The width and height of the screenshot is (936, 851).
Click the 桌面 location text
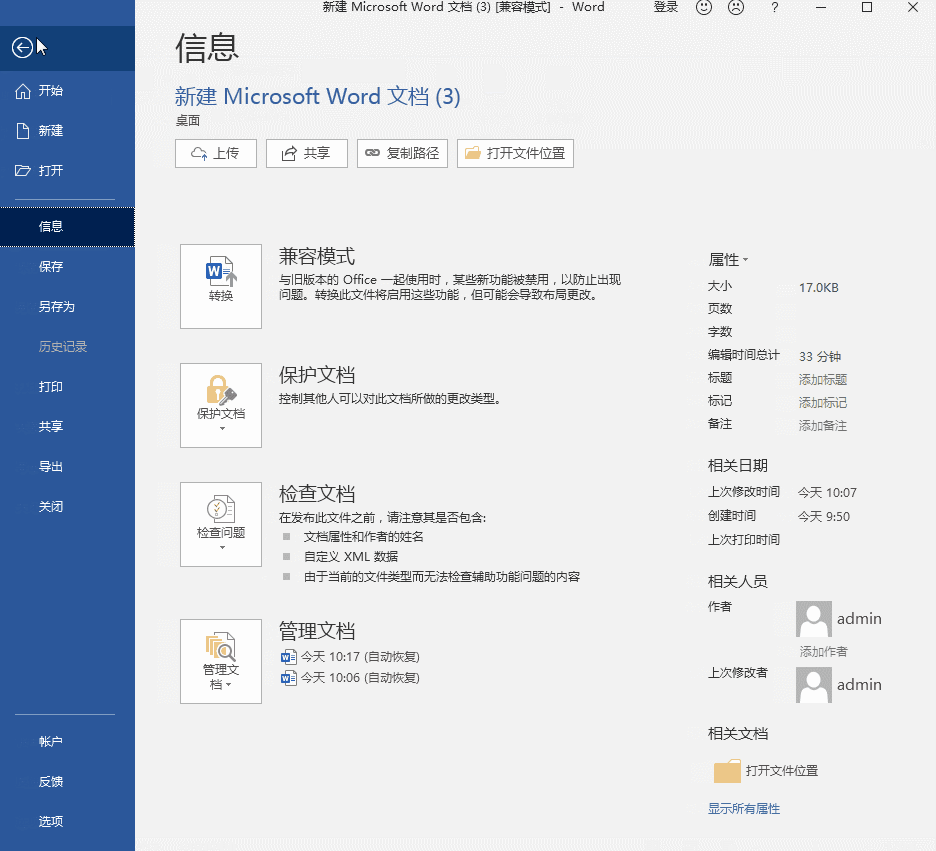coord(187,121)
